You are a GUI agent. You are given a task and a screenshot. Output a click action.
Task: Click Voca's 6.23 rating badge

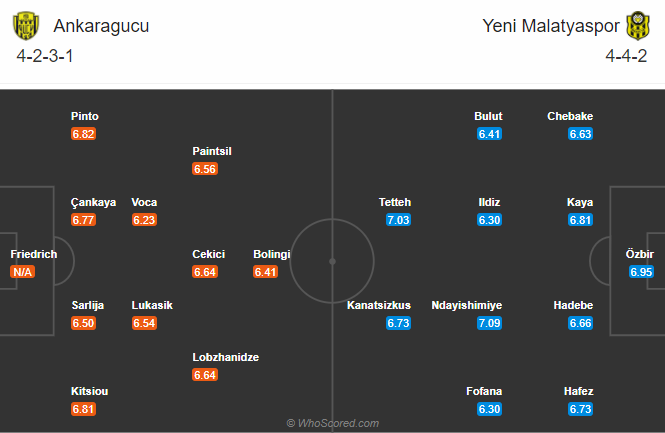click(144, 220)
